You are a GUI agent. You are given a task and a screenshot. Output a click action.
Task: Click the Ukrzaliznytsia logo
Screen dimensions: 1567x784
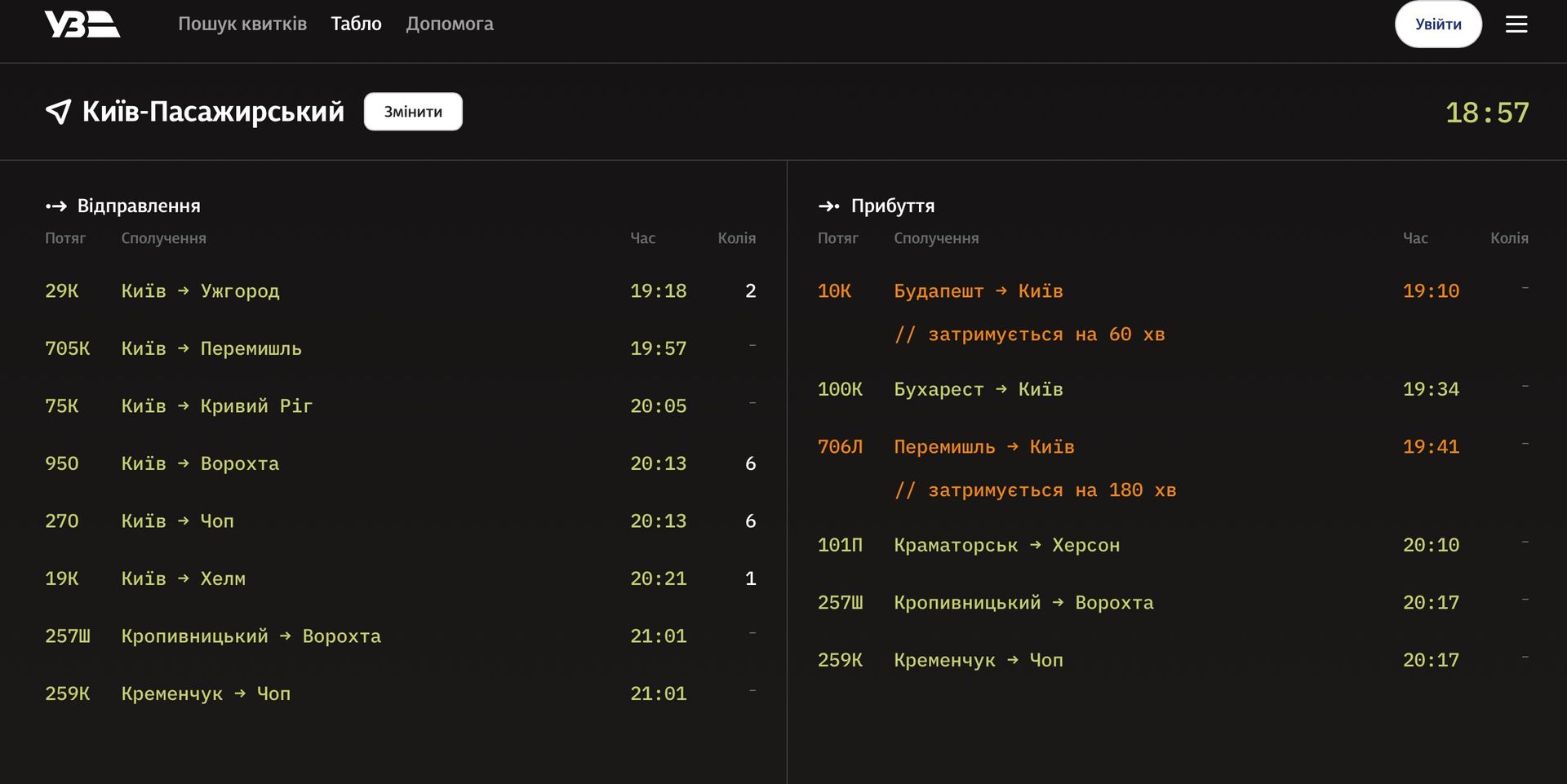click(x=82, y=24)
